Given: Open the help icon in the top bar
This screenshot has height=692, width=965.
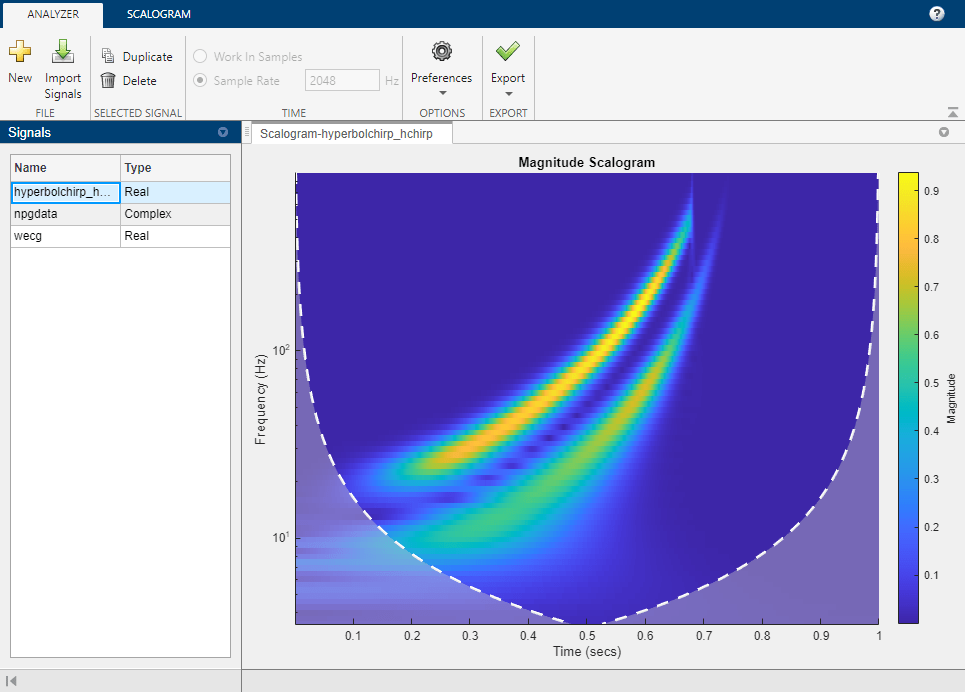Looking at the screenshot, I should 936,13.
